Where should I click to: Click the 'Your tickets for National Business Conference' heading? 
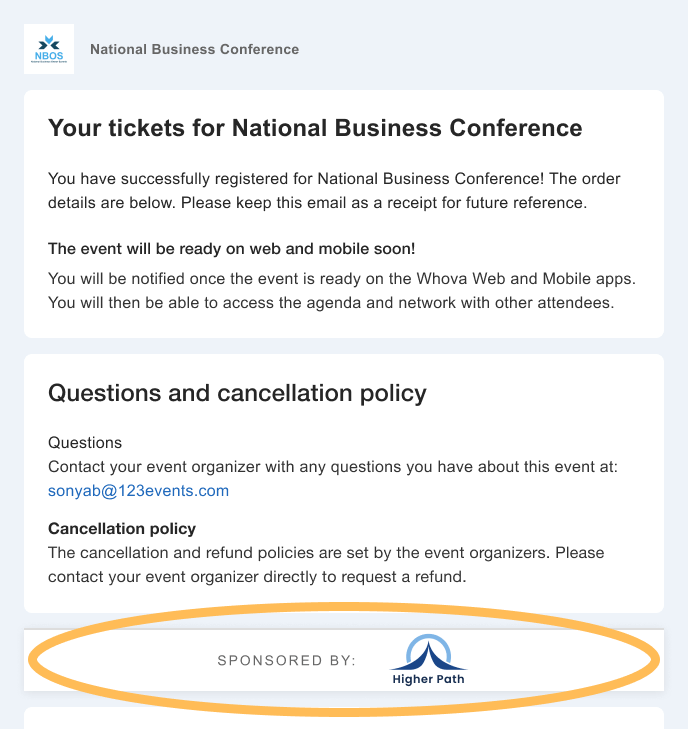click(315, 128)
